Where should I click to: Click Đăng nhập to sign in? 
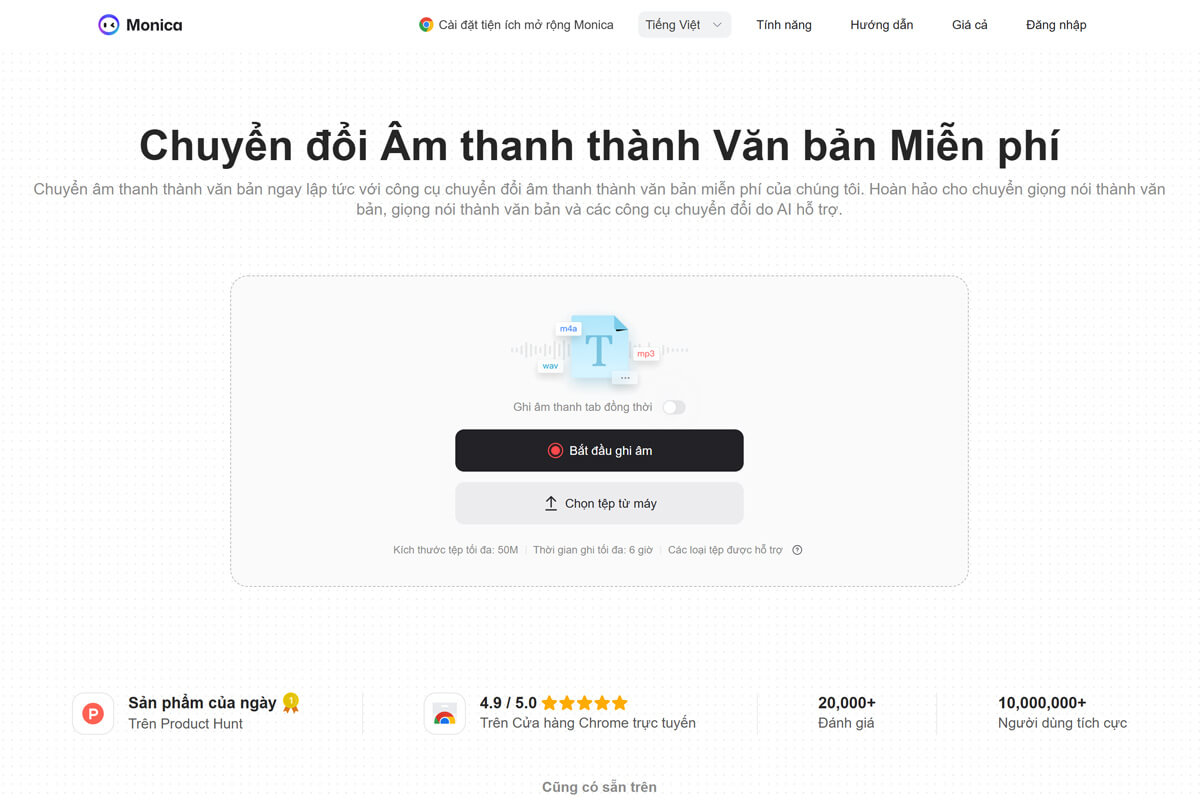coord(1056,24)
